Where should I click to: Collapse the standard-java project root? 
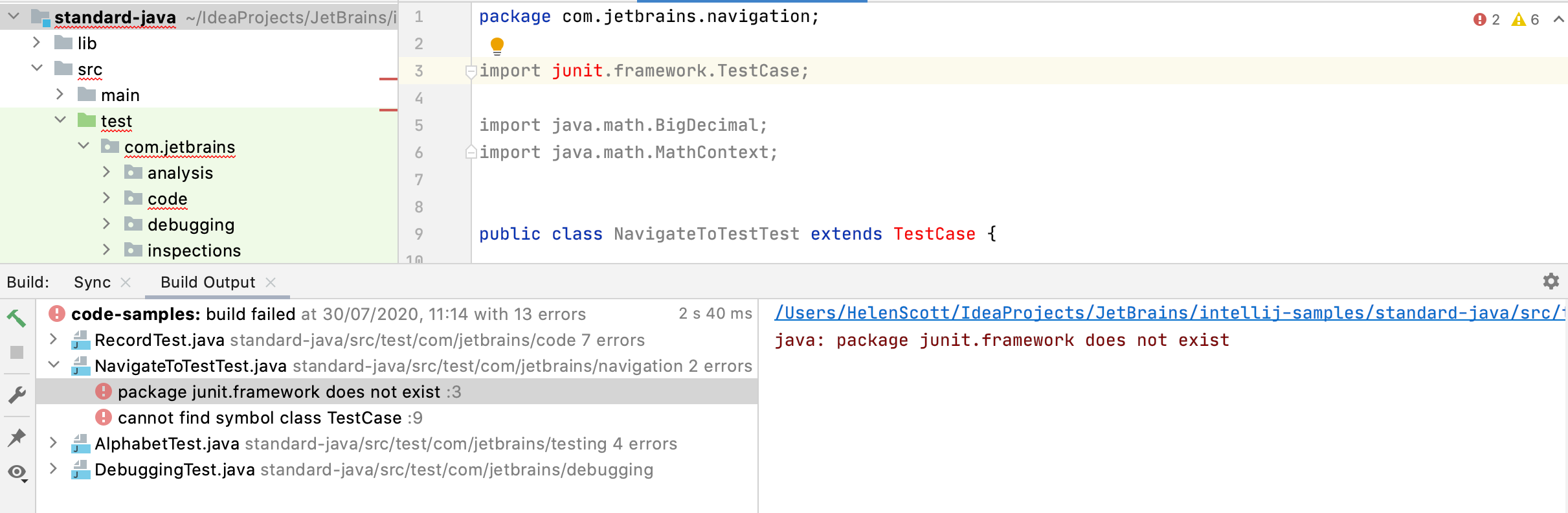(14, 16)
